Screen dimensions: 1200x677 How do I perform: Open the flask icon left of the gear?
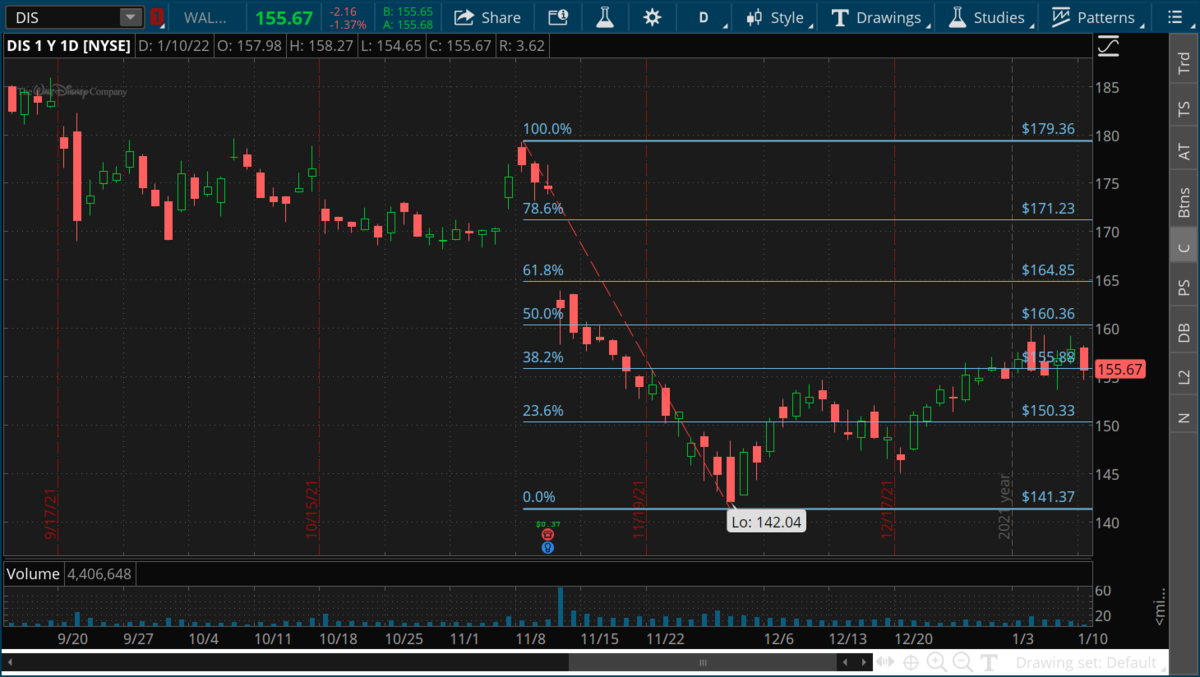click(x=604, y=17)
